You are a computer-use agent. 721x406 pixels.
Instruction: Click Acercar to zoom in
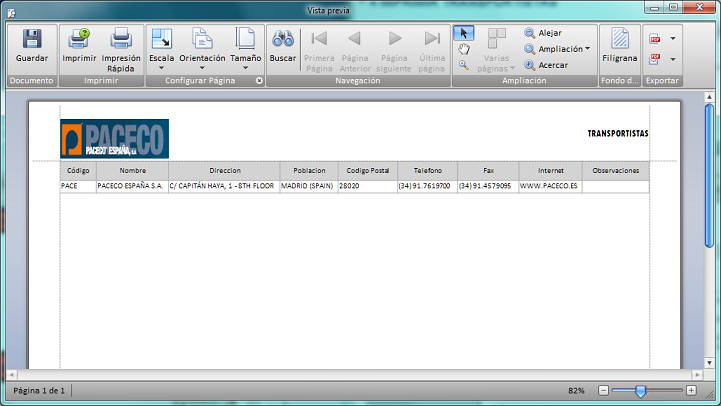[x=546, y=65]
